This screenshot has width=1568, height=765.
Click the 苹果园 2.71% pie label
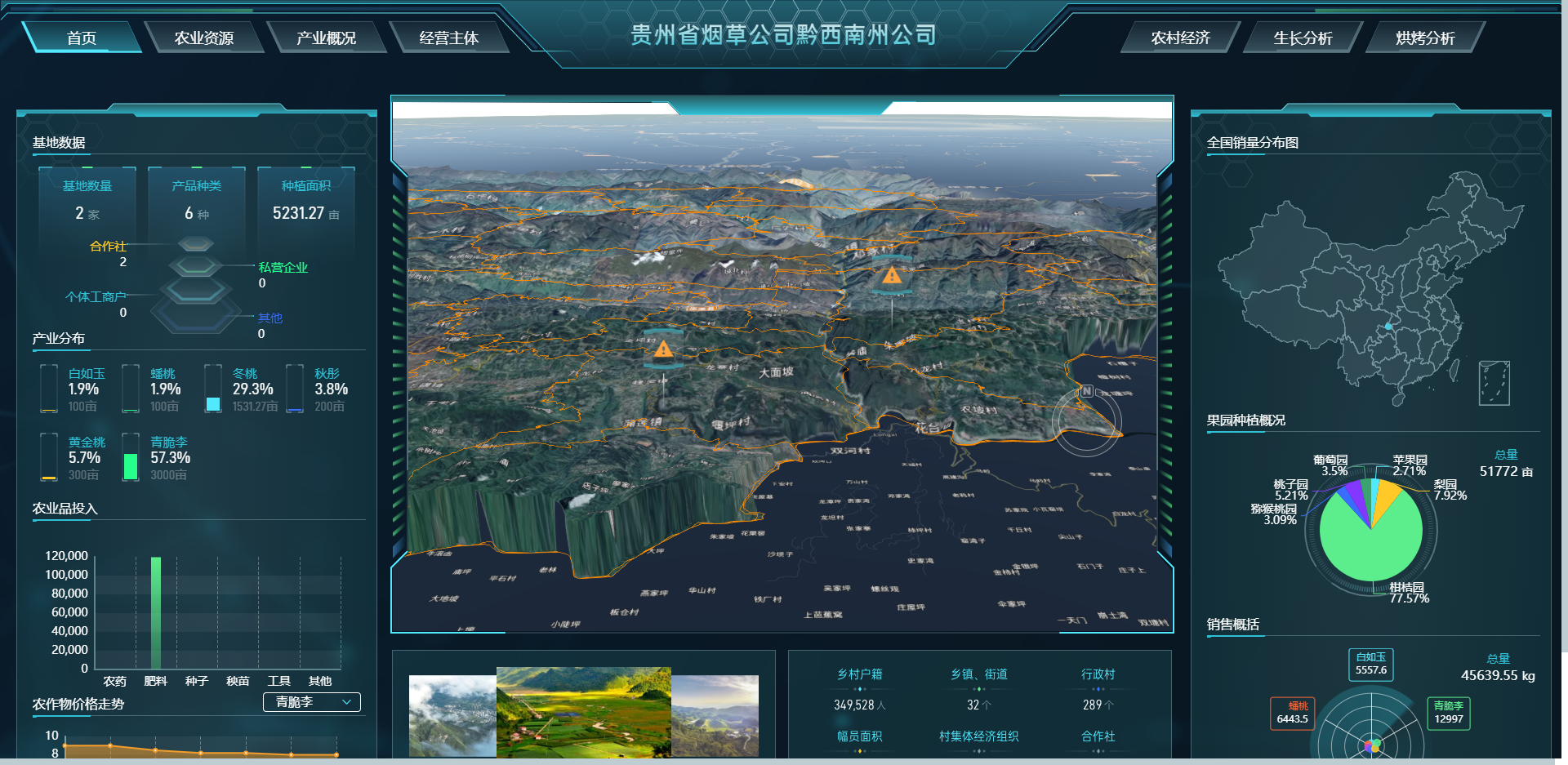(x=1410, y=465)
